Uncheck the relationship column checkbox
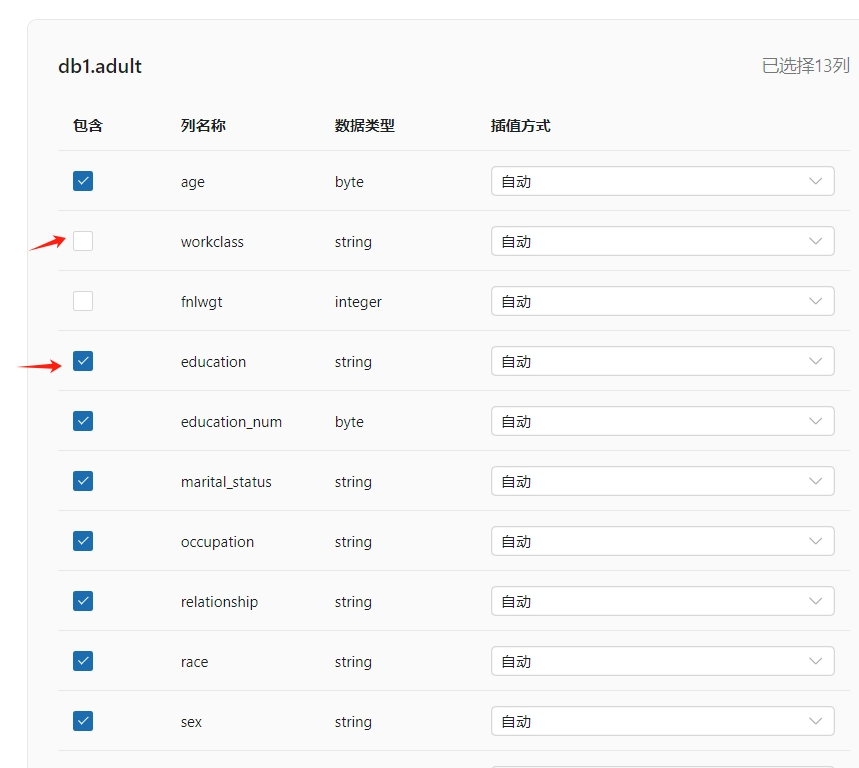 [x=83, y=601]
